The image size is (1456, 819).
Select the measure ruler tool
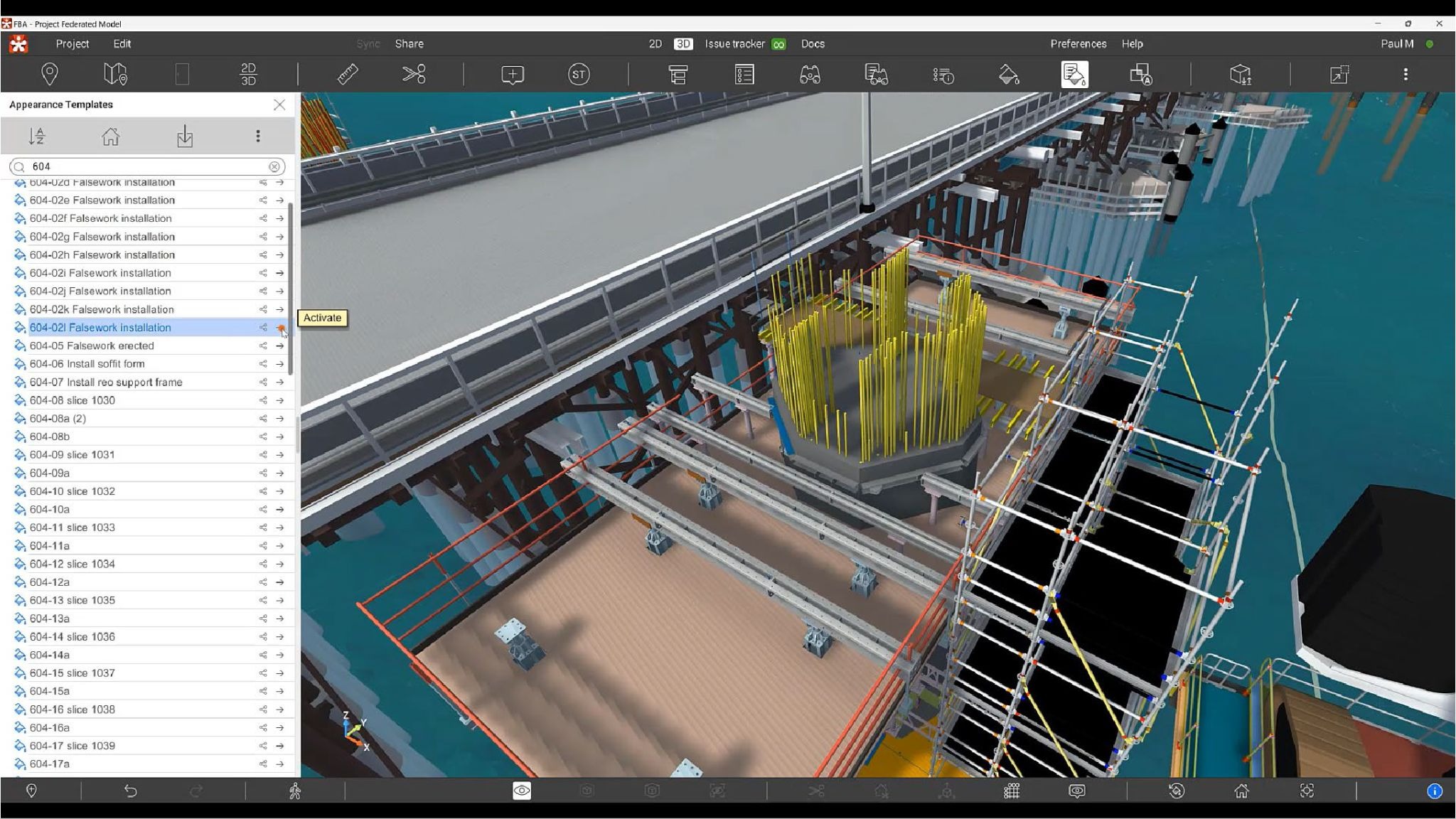(x=348, y=74)
